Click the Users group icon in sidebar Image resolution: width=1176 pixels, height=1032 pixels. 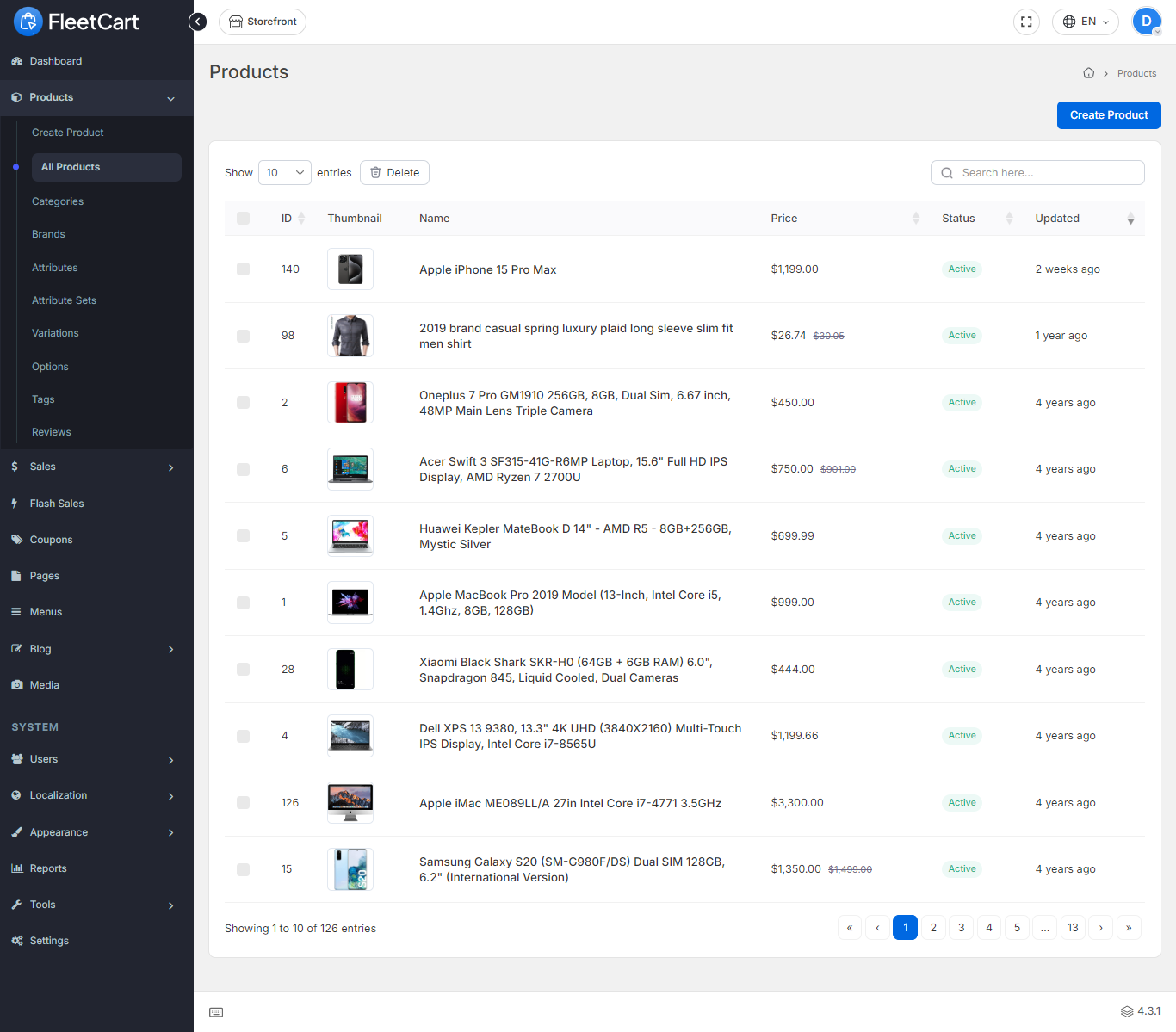(17, 759)
